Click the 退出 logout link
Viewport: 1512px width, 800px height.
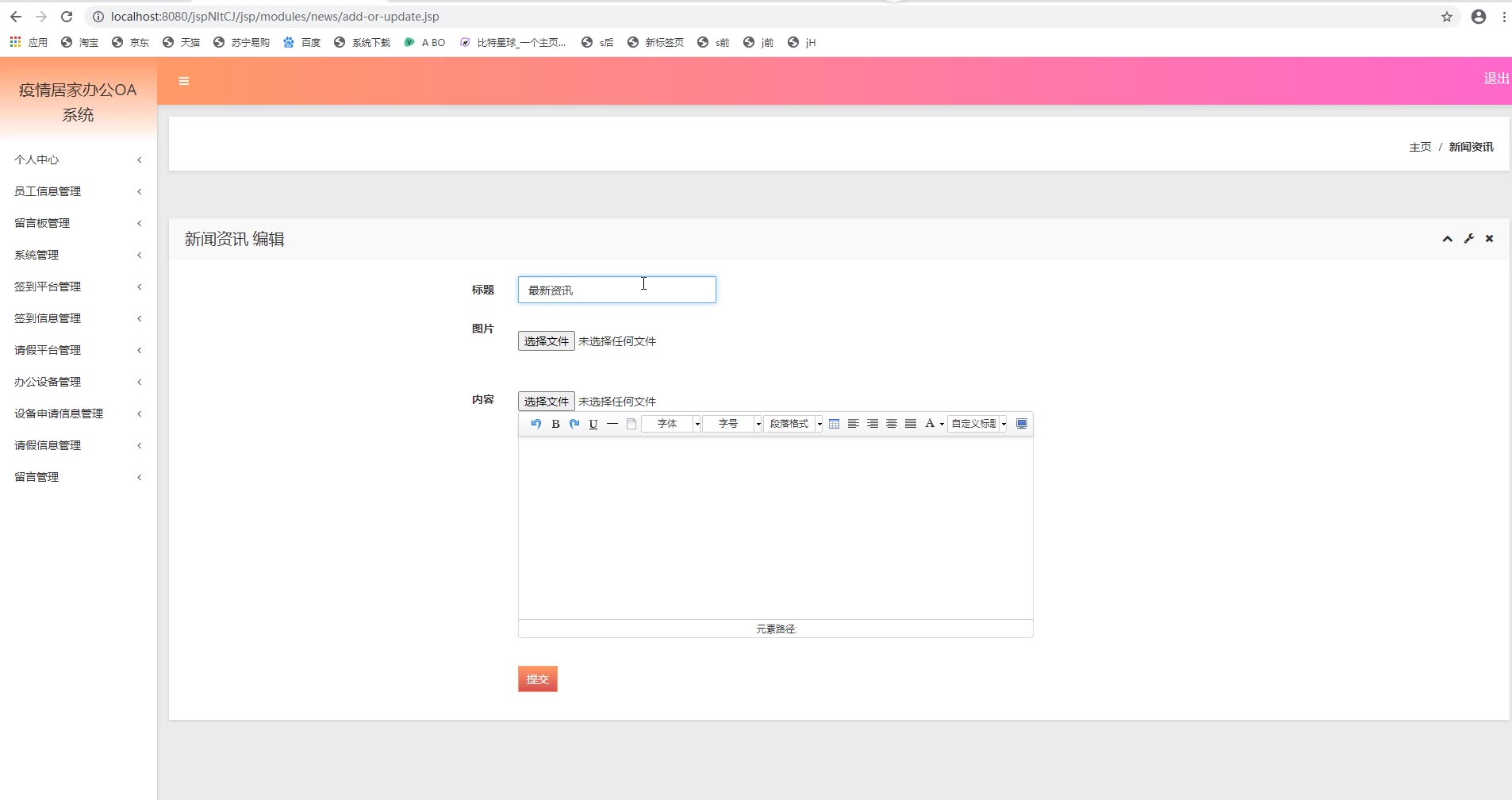click(x=1496, y=79)
